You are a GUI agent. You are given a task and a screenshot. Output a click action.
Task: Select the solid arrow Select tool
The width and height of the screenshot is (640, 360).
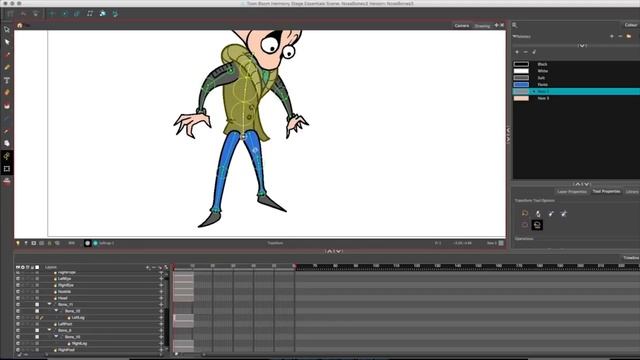pyautogui.click(x=7, y=42)
